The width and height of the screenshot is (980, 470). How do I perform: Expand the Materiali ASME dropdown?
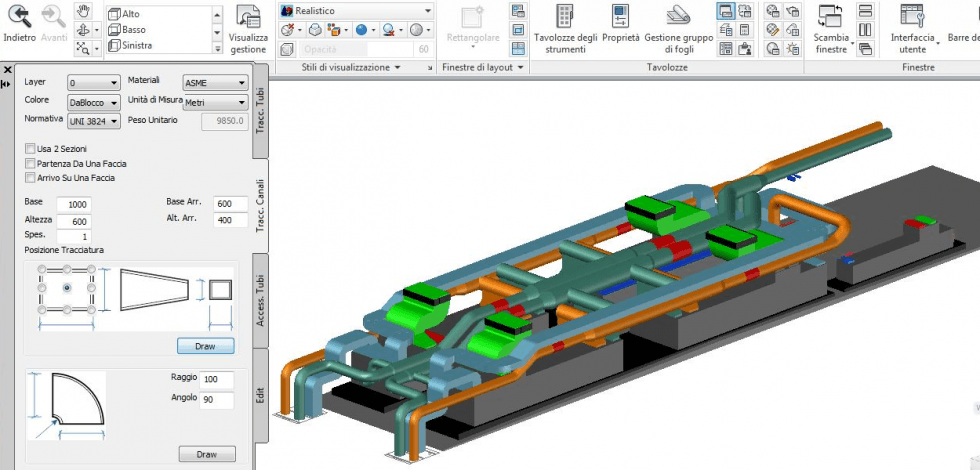click(215, 83)
